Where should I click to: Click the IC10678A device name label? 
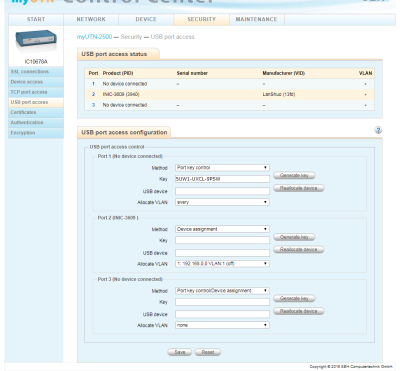tap(36, 62)
